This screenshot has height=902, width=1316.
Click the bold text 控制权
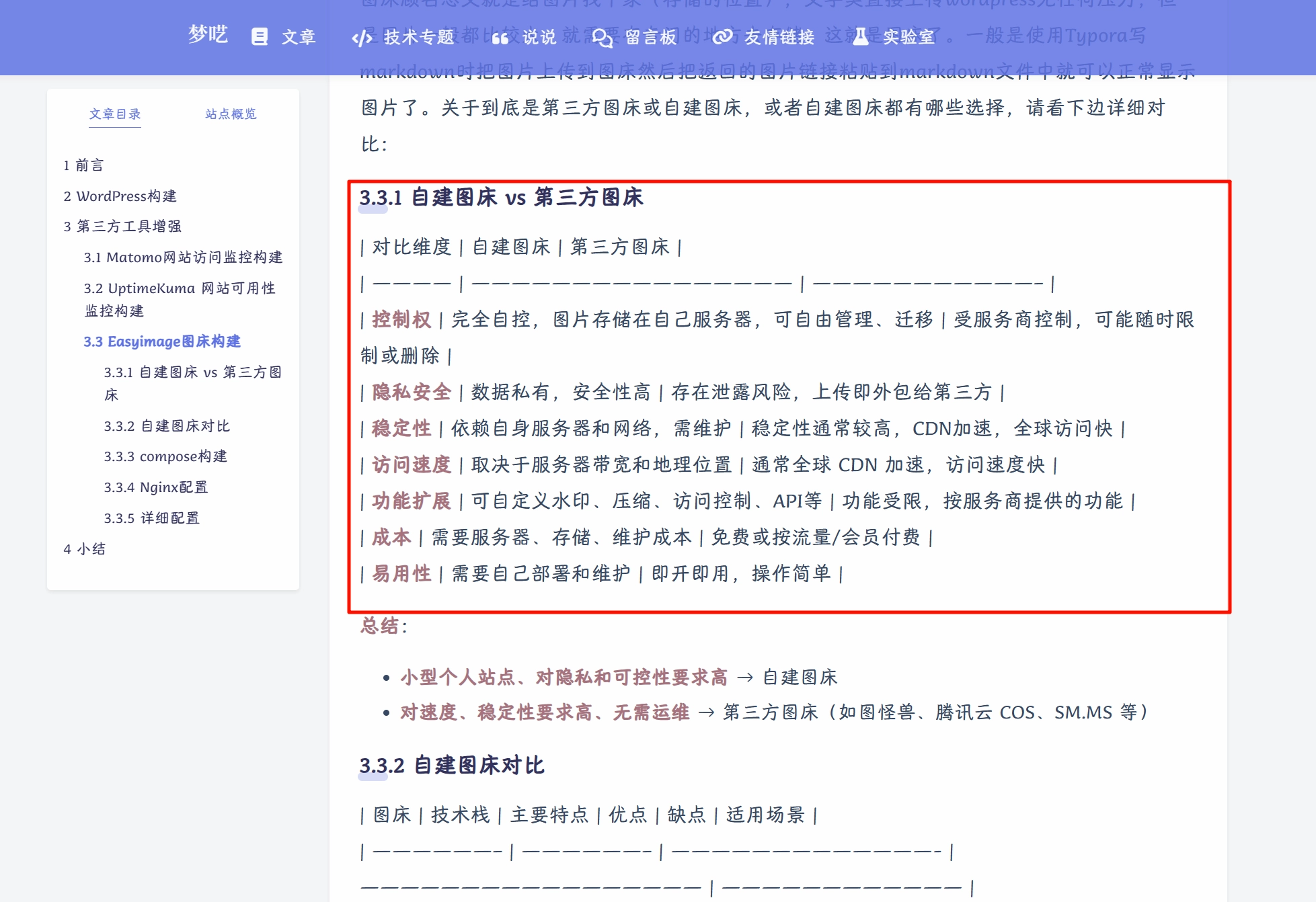401,320
